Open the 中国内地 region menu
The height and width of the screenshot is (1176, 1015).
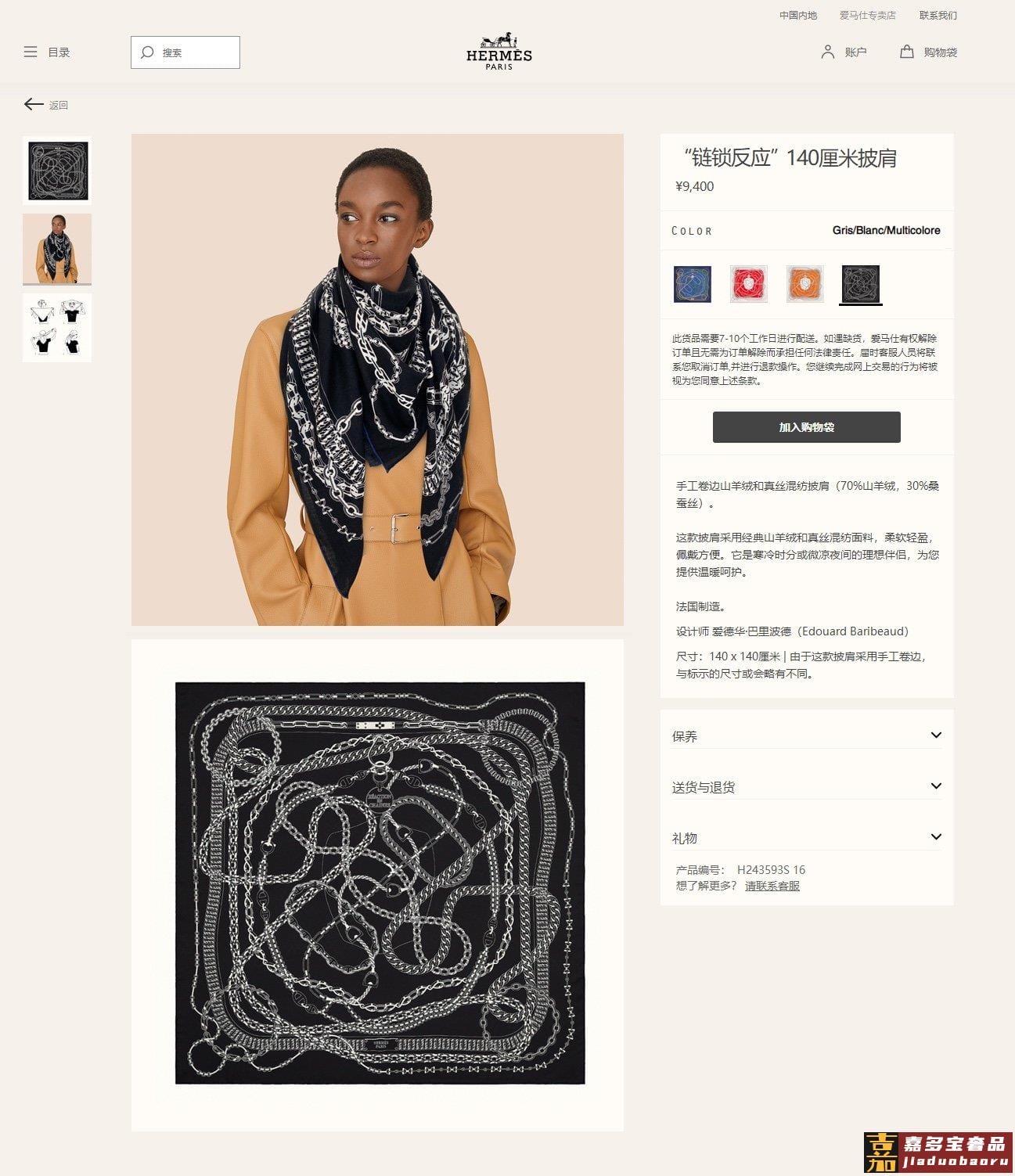tap(797, 16)
